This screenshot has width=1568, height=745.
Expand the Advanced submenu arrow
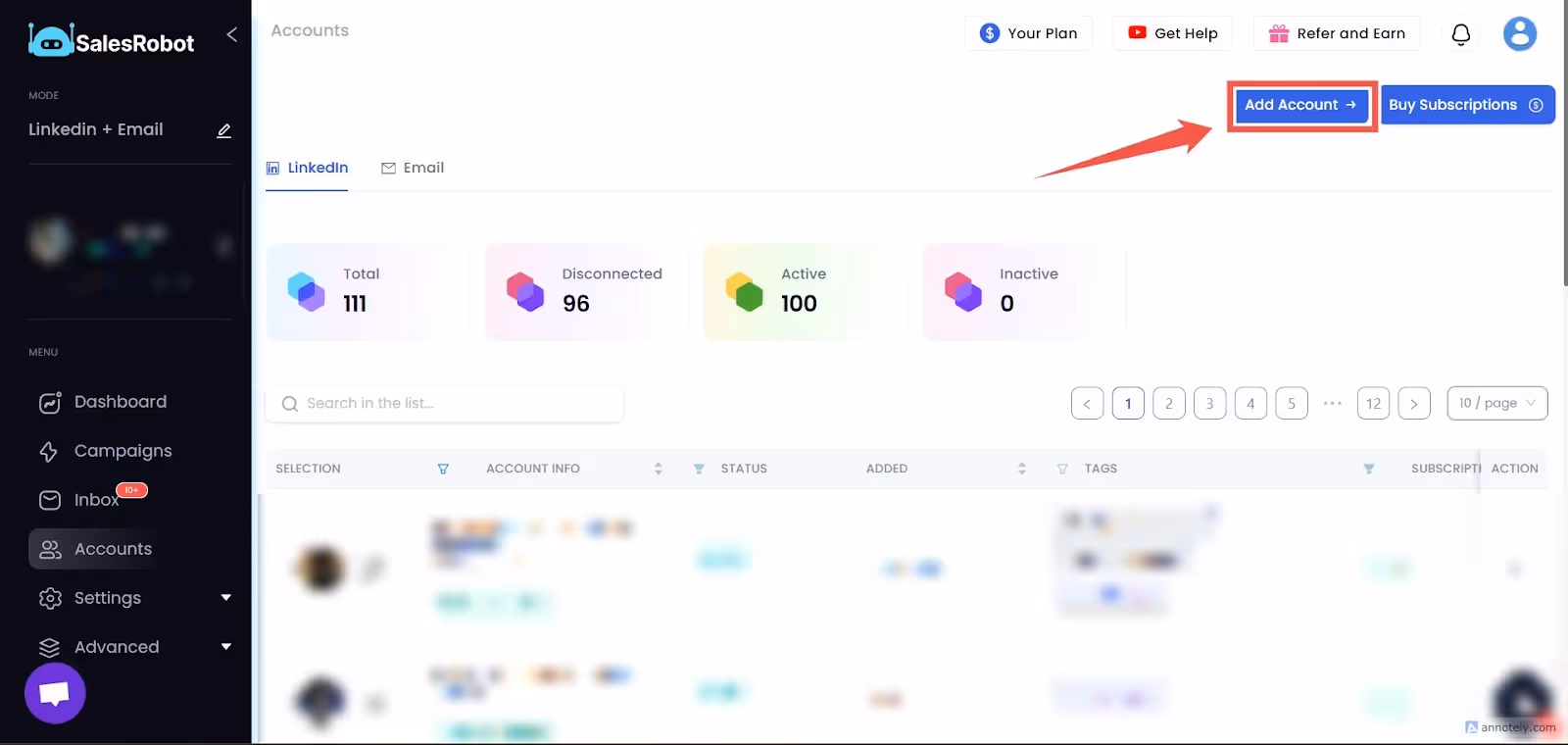[226, 647]
